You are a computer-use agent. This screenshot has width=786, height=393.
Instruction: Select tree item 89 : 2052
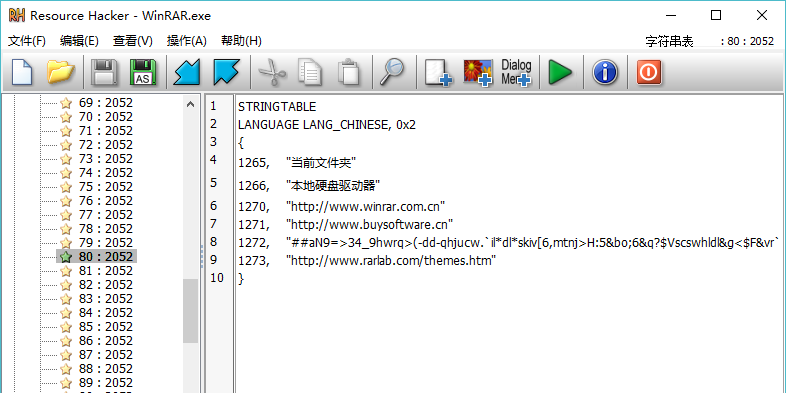[x=106, y=383]
